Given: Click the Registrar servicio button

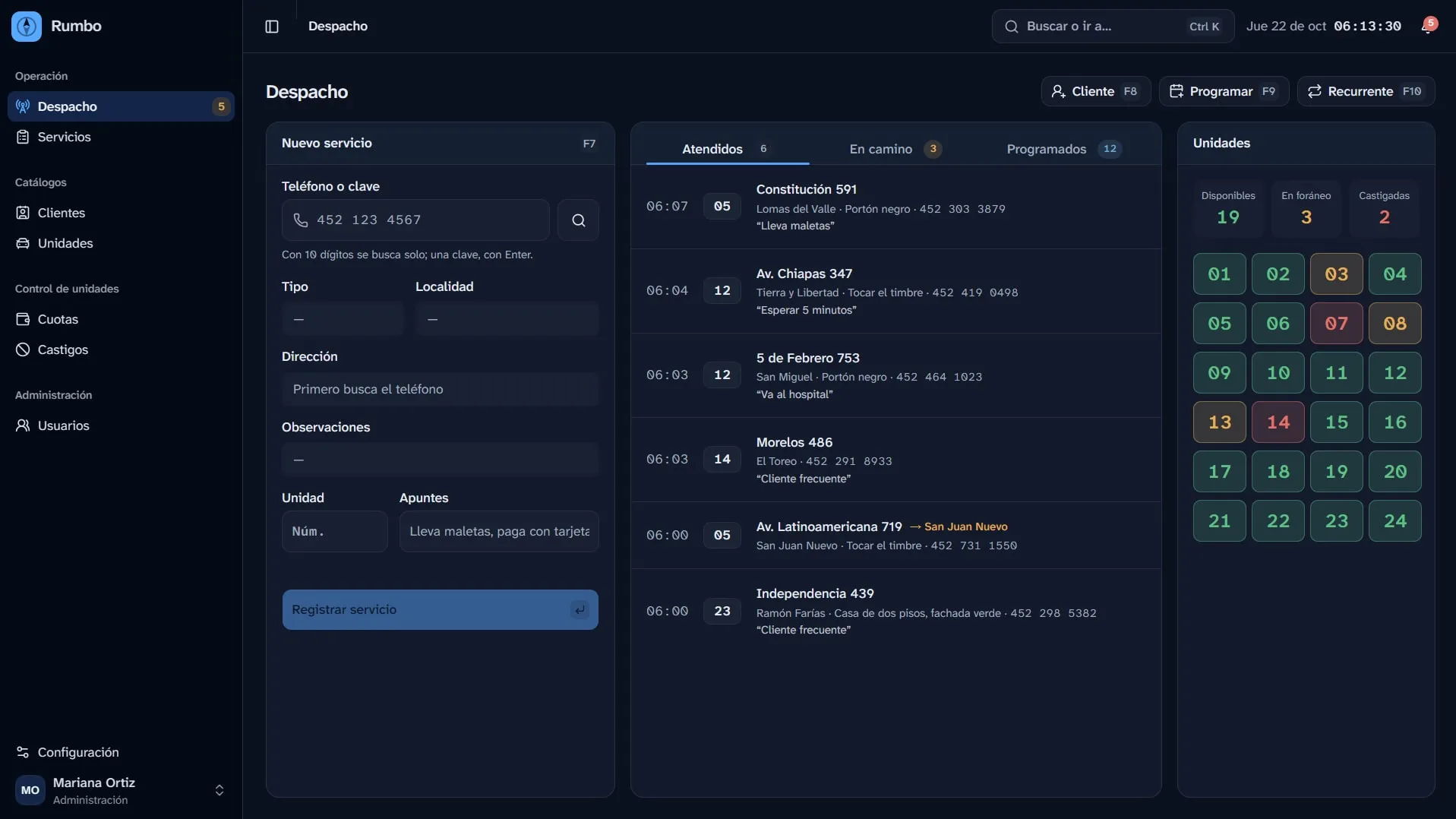Looking at the screenshot, I should pyautogui.click(x=440, y=609).
